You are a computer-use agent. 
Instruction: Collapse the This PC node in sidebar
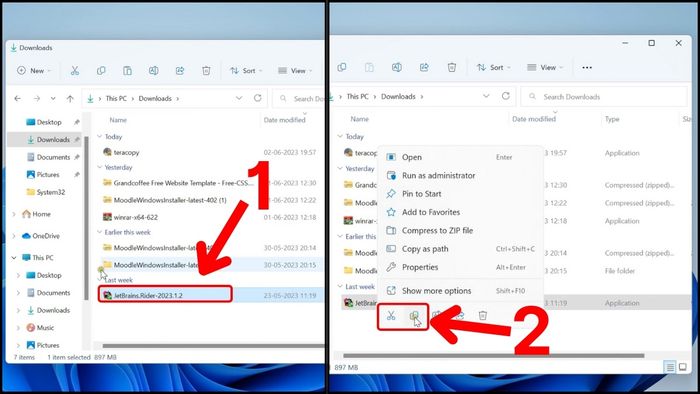[14, 258]
